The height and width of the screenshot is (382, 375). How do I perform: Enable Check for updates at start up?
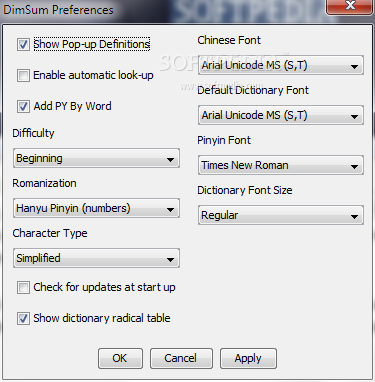point(23,287)
